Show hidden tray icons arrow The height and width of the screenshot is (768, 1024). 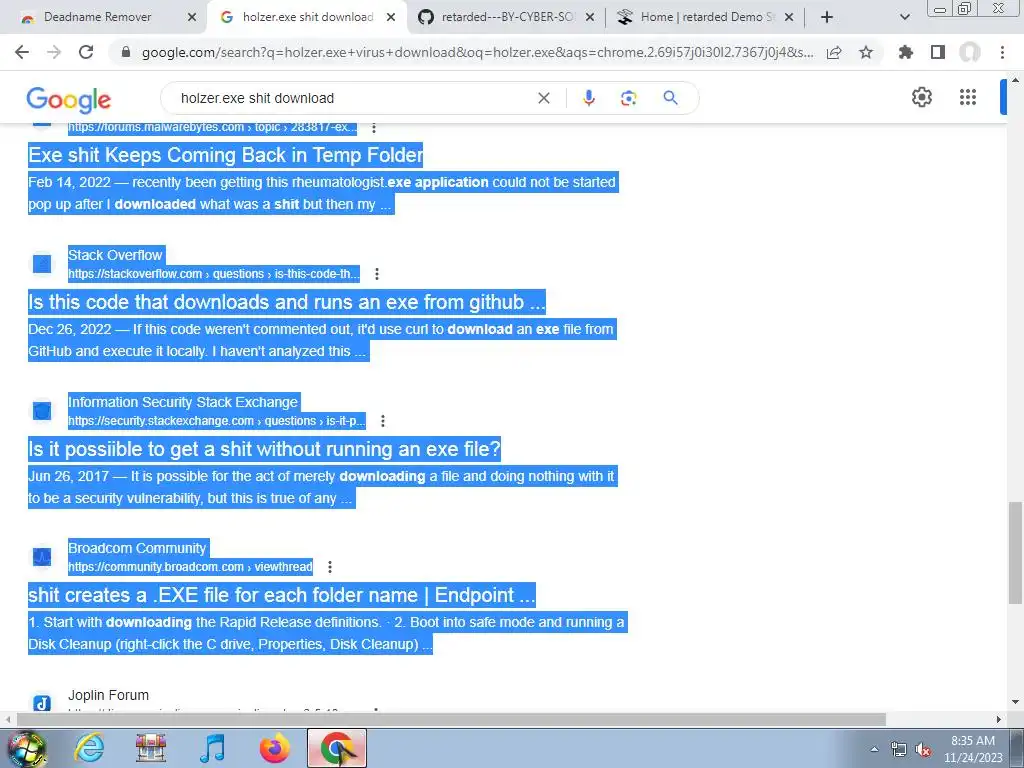pyautogui.click(x=874, y=750)
